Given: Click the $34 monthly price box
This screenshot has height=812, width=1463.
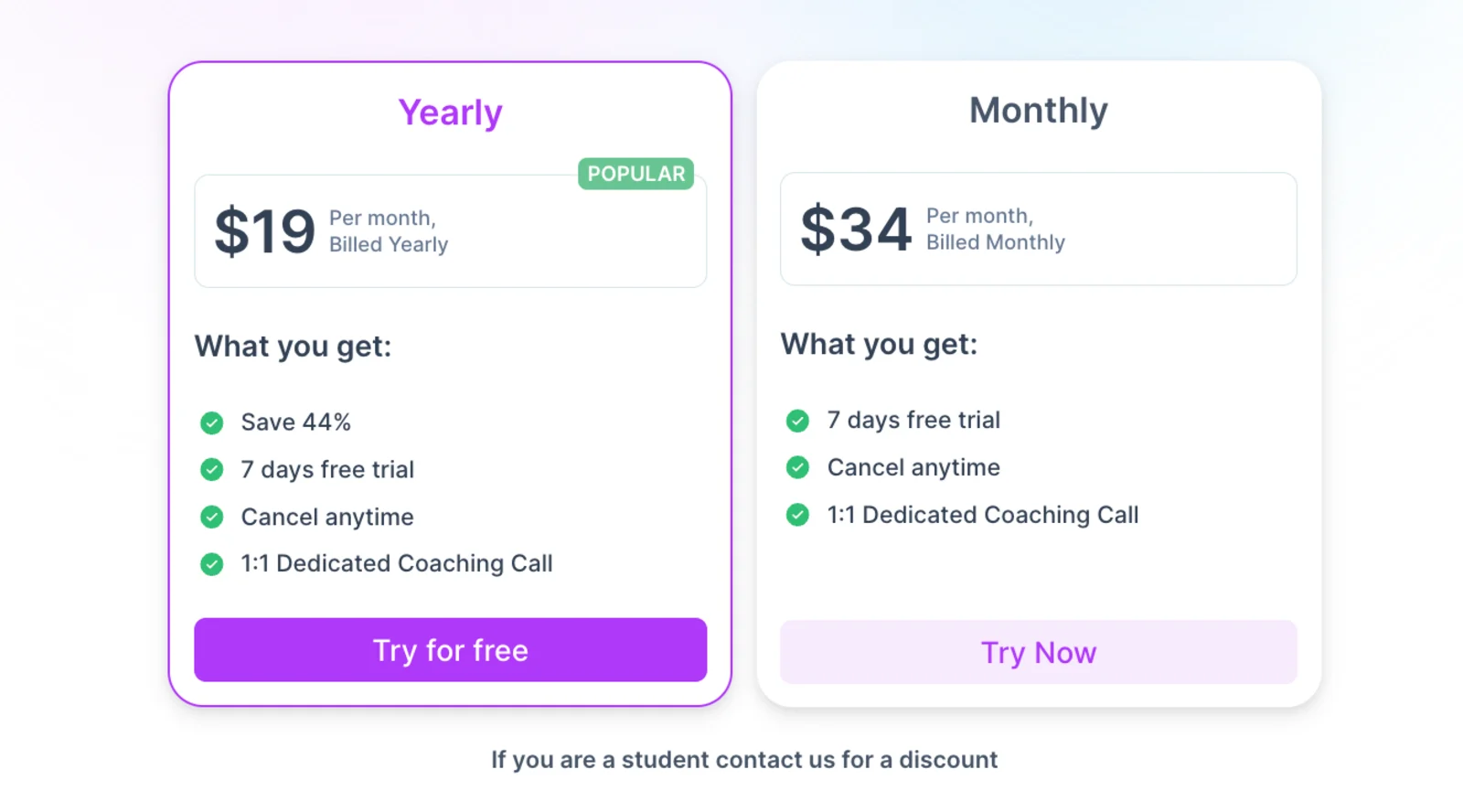Looking at the screenshot, I should pyautogui.click(x=1038, y=229).
